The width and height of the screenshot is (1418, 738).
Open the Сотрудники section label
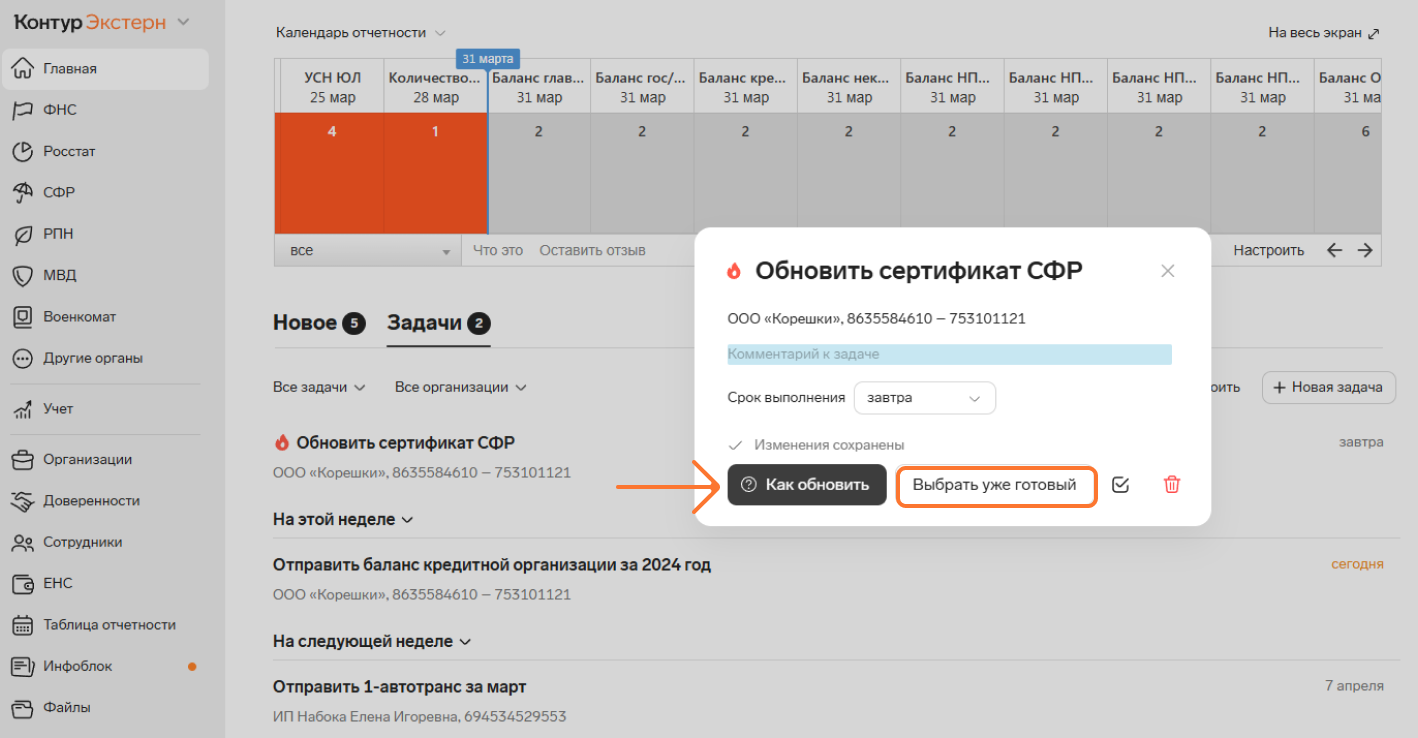click(x=83, y=542)
